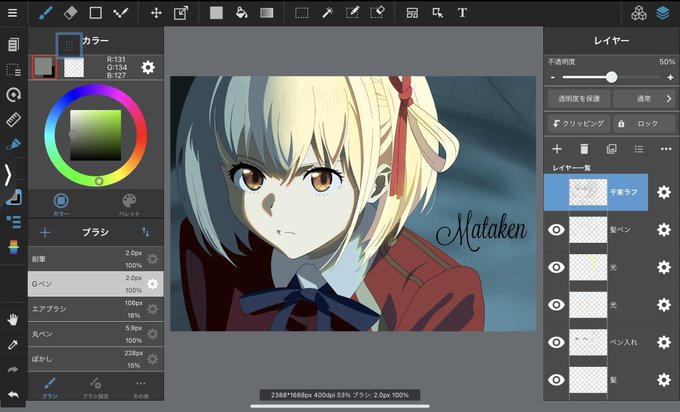Open 千束ラフ layer settings gear
This screenshot has height=412, width=680.
(664, 192)
